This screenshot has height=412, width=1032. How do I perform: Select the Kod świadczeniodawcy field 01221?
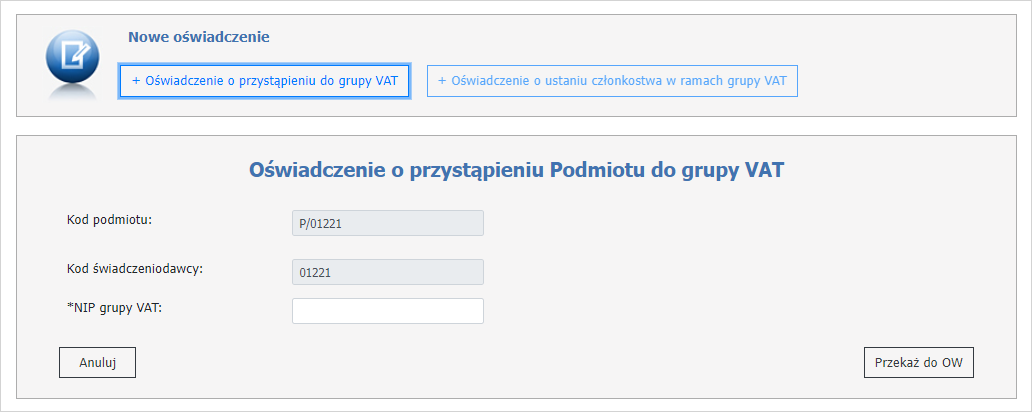[387, 272]
